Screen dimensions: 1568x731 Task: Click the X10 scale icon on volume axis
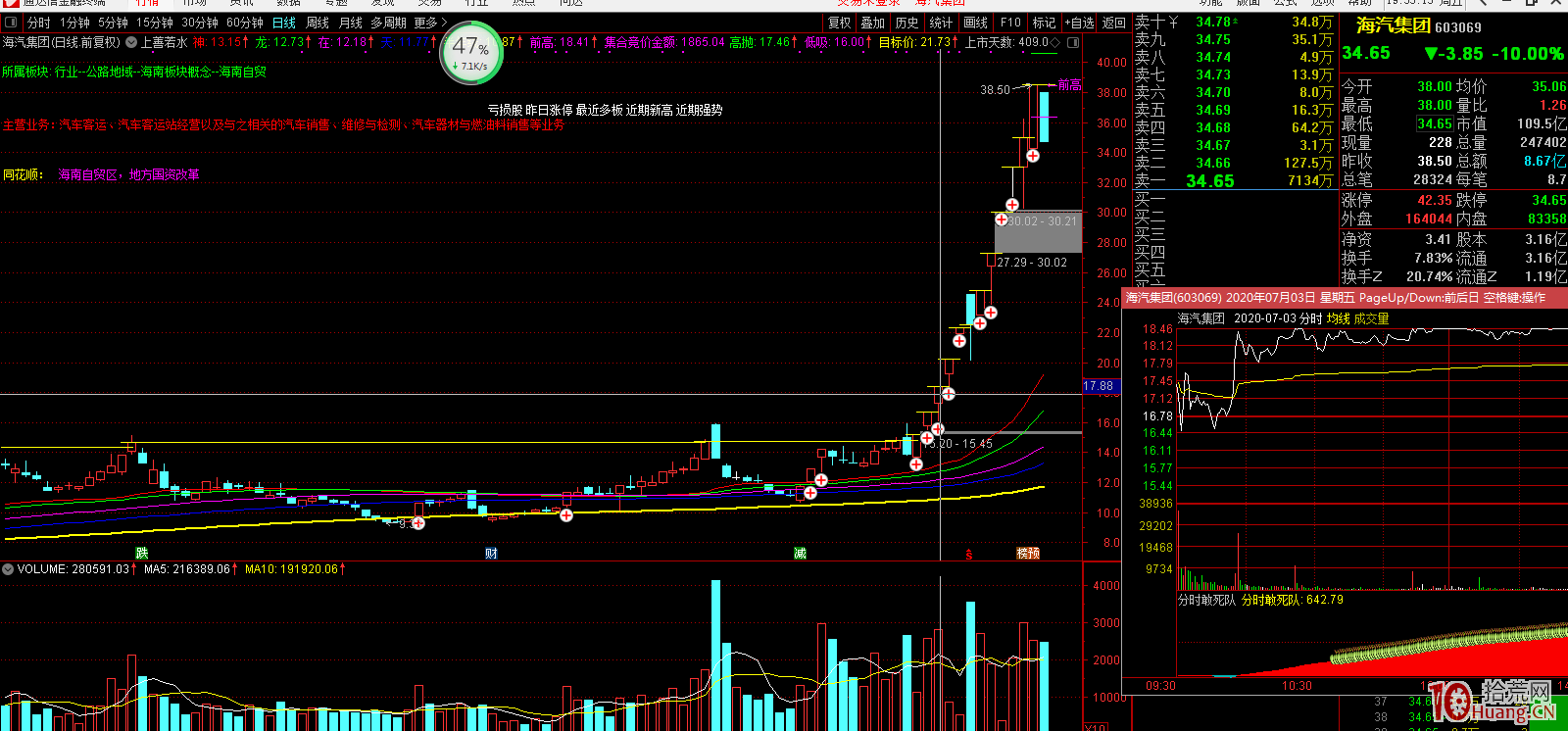pyautogui.click(x=1096, y=726)
